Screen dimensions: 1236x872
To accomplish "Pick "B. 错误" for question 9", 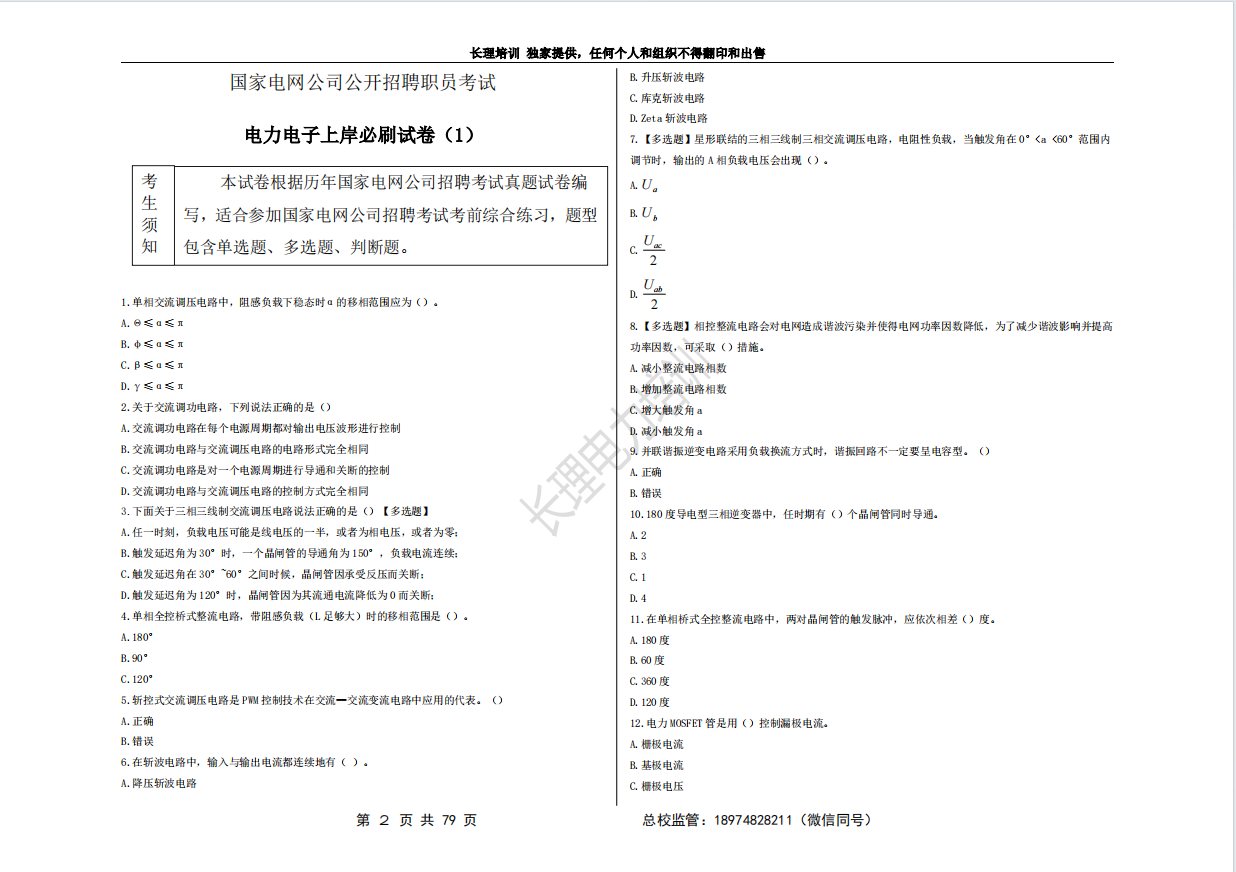I will coord(645,493).
